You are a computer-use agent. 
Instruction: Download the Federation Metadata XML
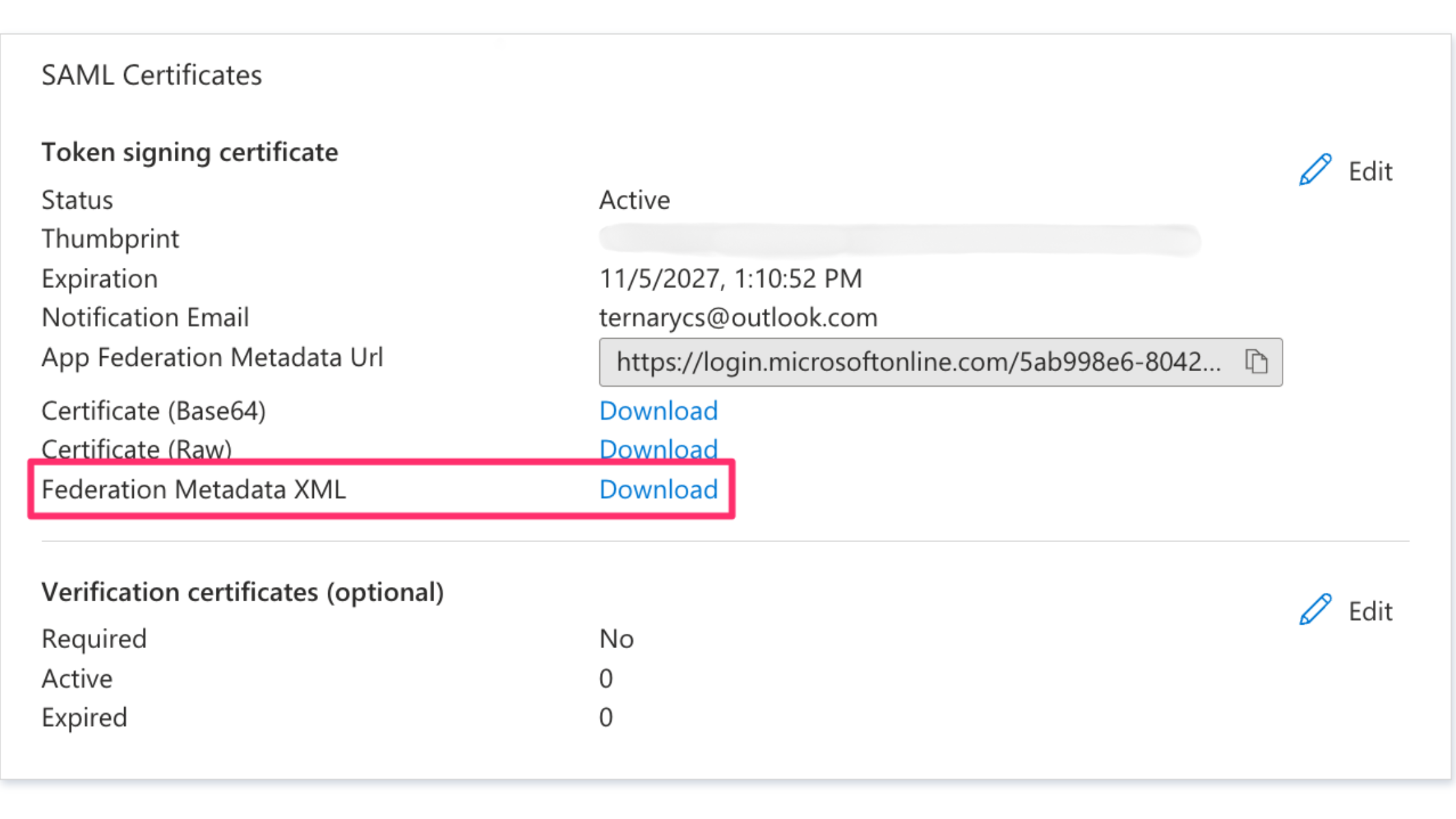click(658, 489)
